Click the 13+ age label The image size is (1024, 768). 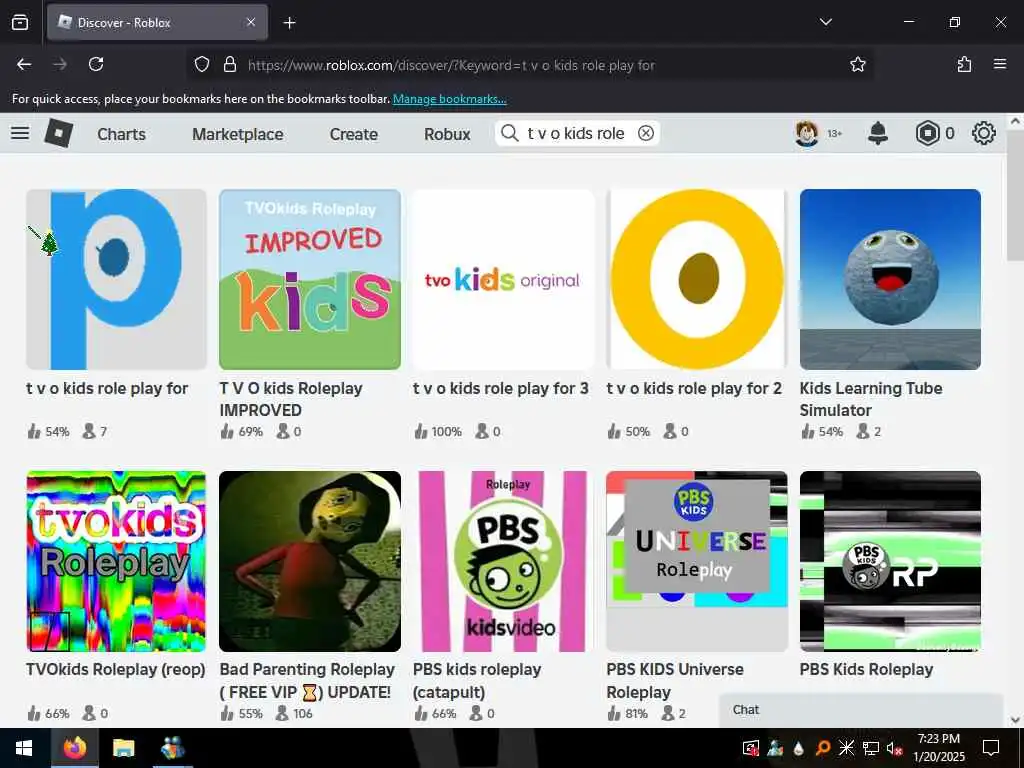click(x=835, y=133)
